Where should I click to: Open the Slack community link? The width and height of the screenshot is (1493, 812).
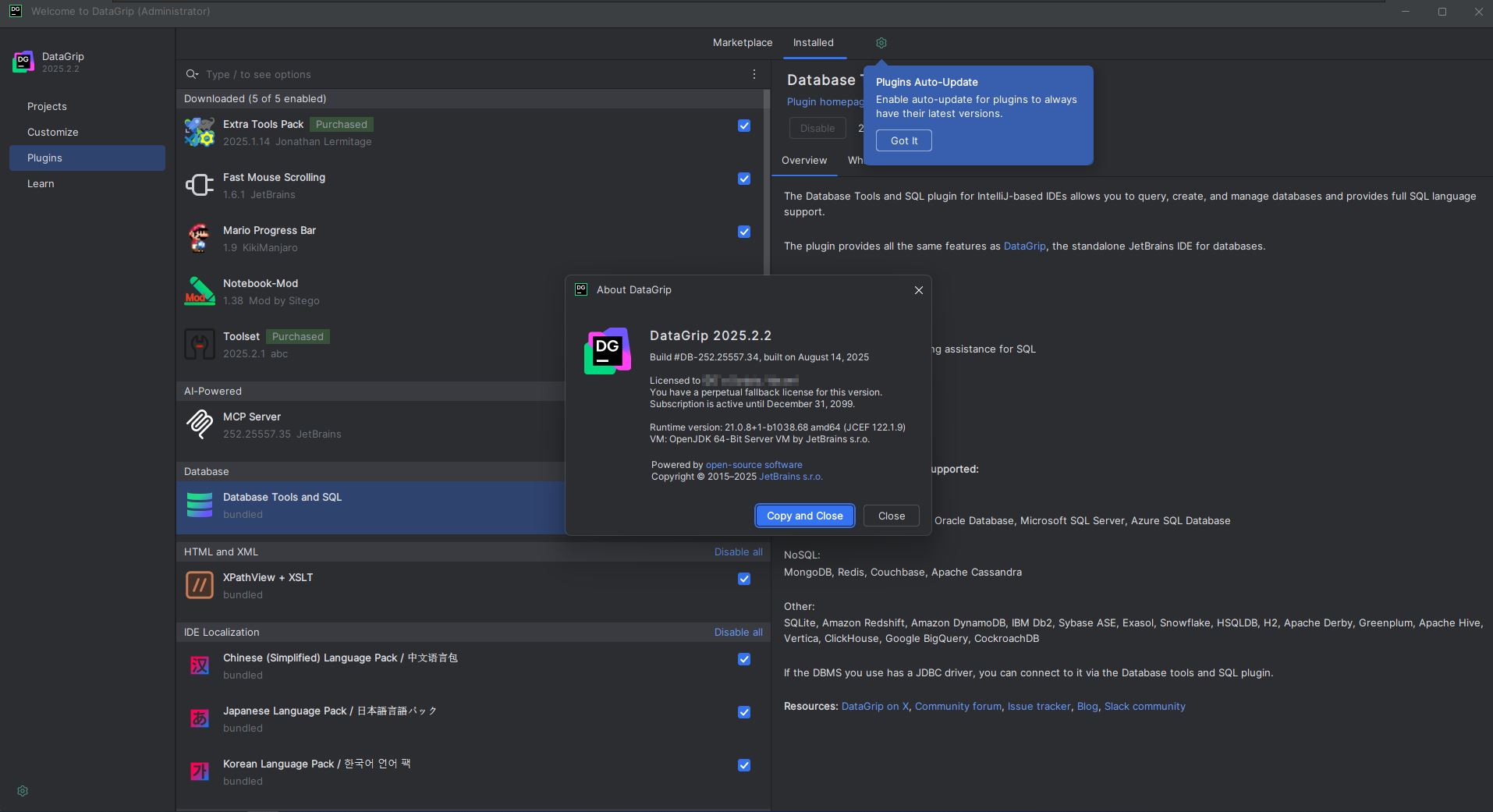point(1144,706)
